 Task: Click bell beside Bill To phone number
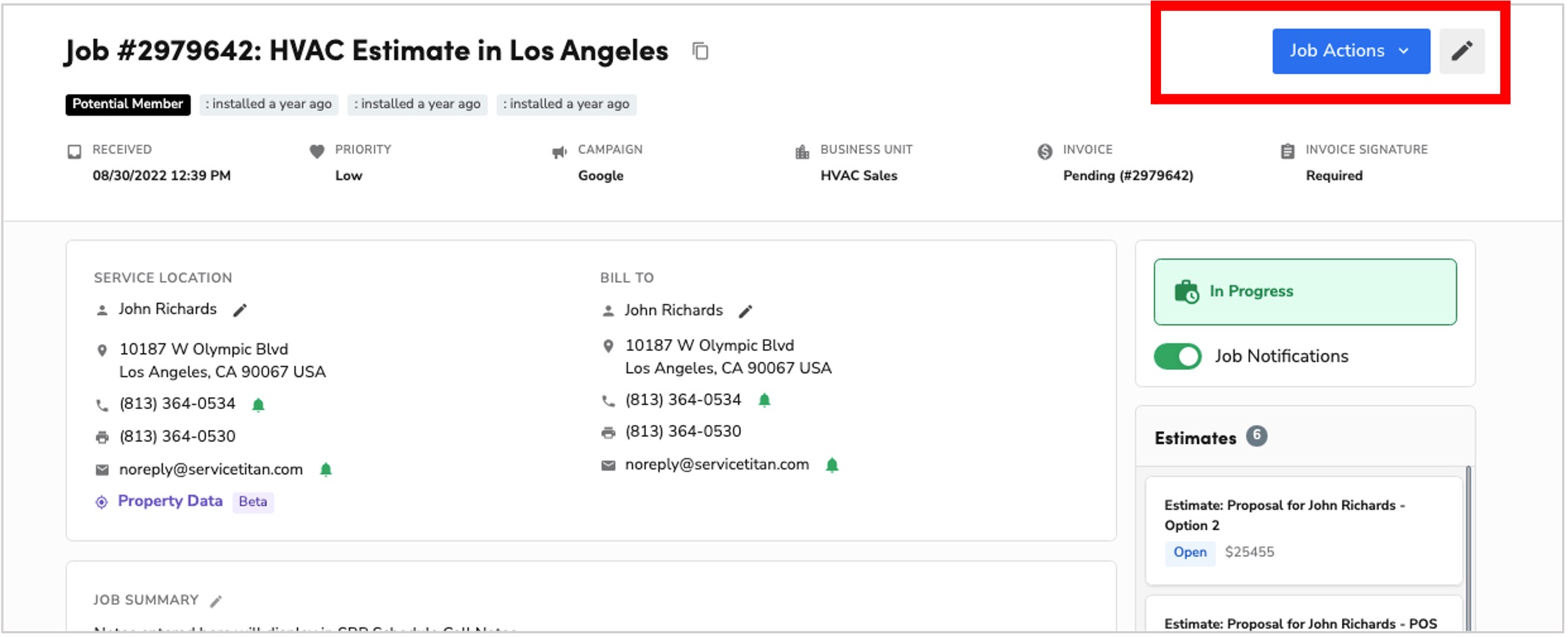[x=765, y=400]
